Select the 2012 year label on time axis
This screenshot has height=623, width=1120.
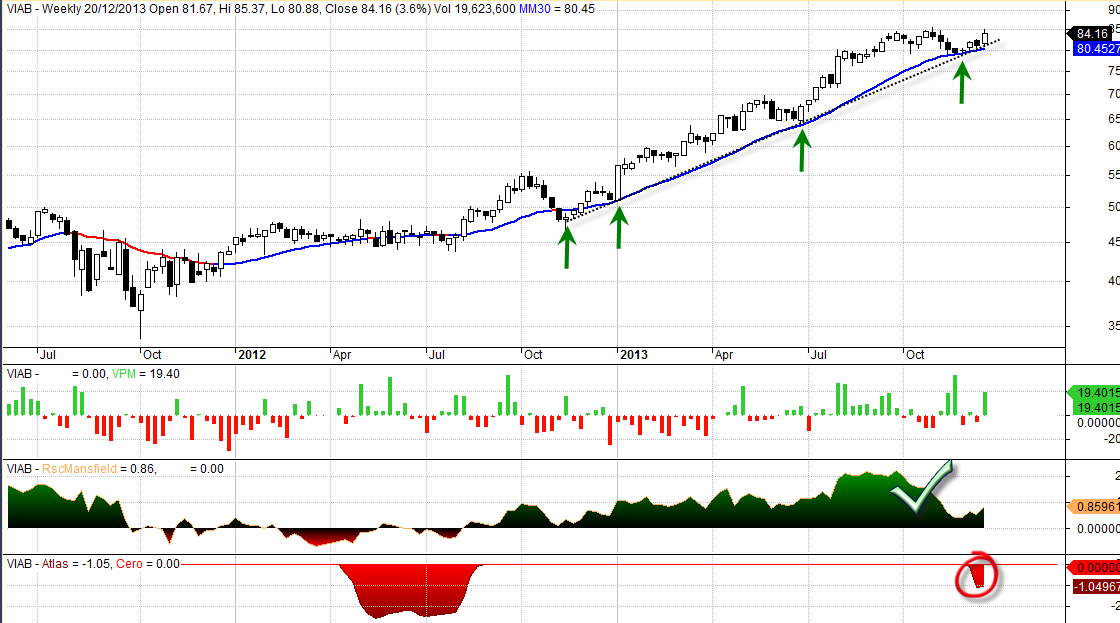251,354
